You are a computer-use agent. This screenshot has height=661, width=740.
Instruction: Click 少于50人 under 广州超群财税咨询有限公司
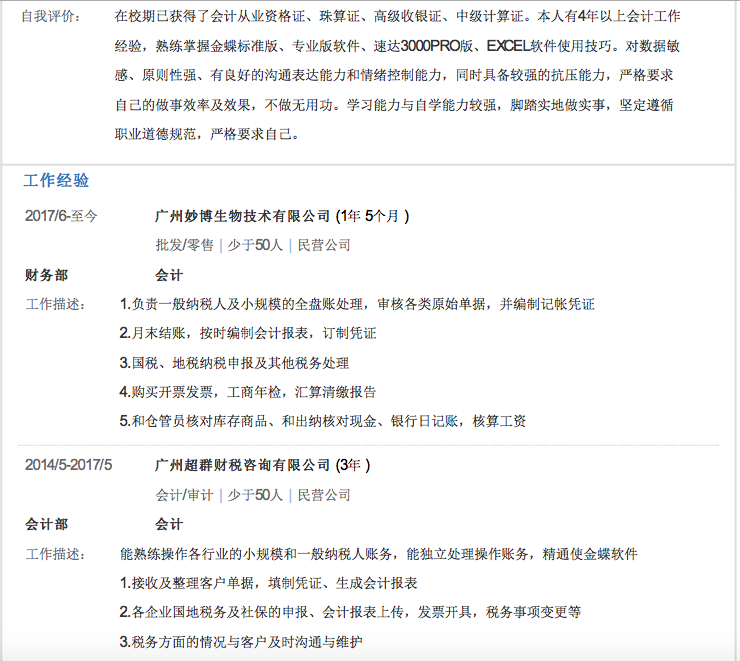coord(255,495)
